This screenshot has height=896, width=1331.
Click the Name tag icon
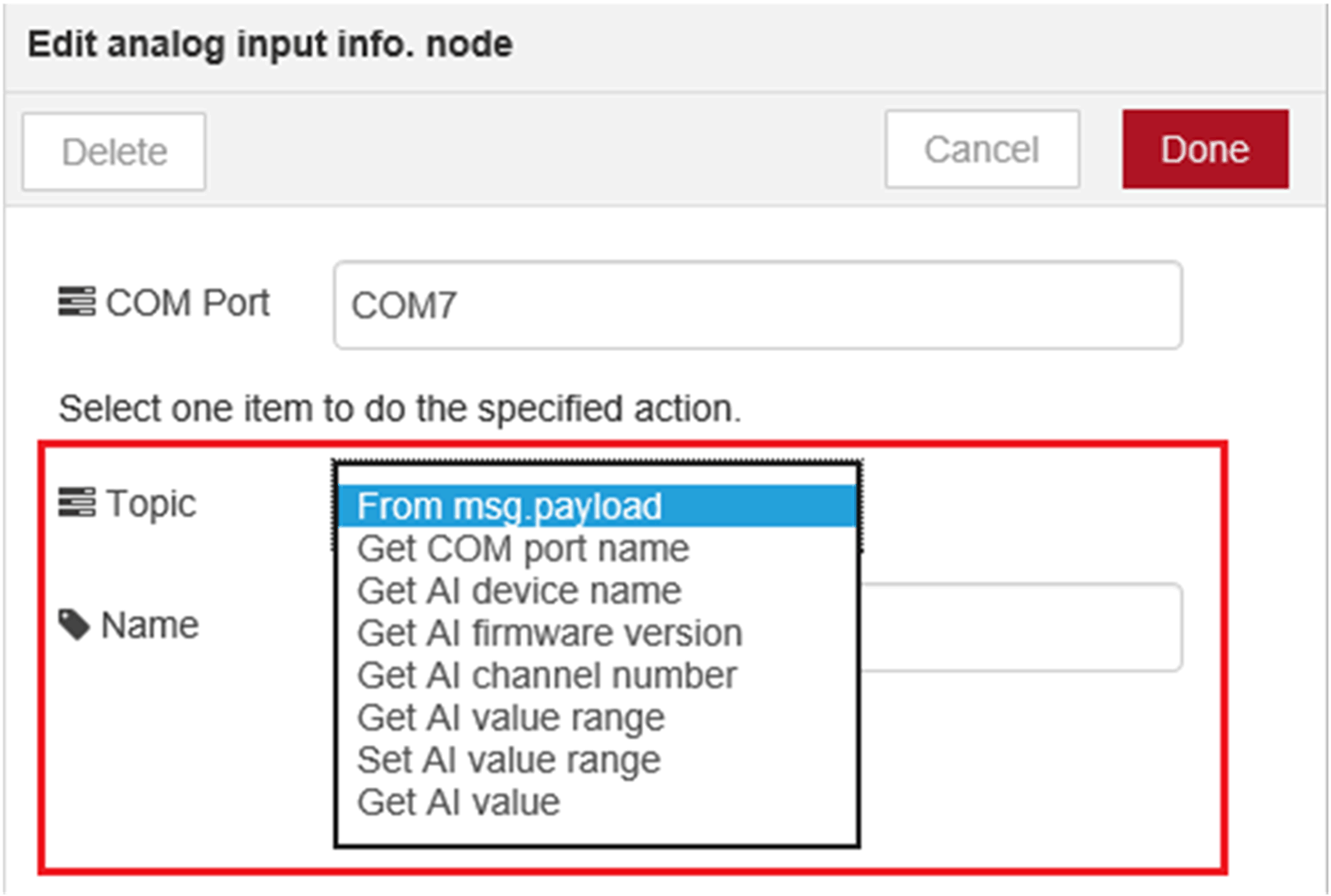[74, 624]
